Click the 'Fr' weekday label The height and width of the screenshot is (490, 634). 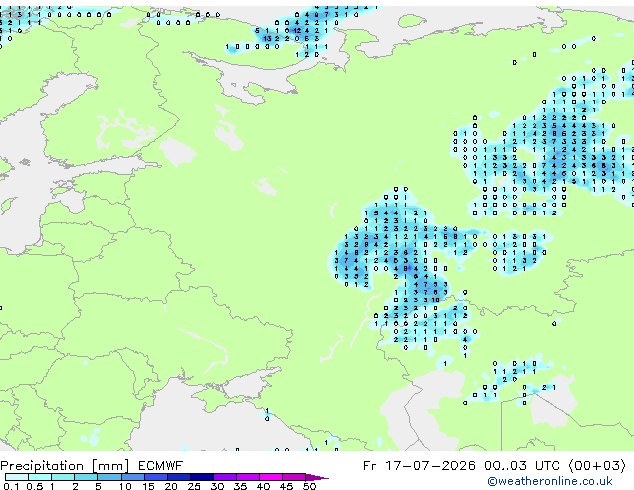[370, 466]
